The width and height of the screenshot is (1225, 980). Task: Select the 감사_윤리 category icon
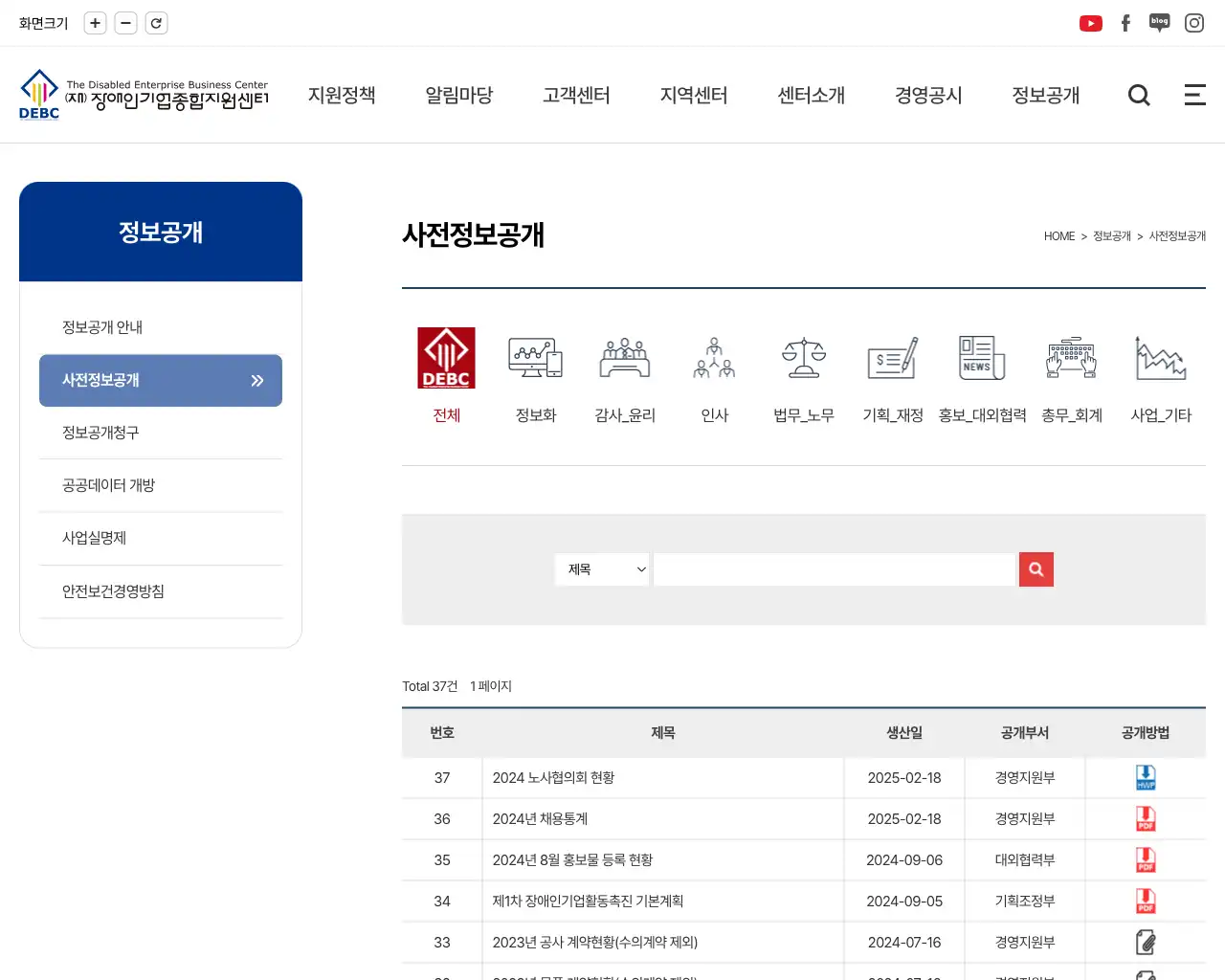tap(625, 358)
